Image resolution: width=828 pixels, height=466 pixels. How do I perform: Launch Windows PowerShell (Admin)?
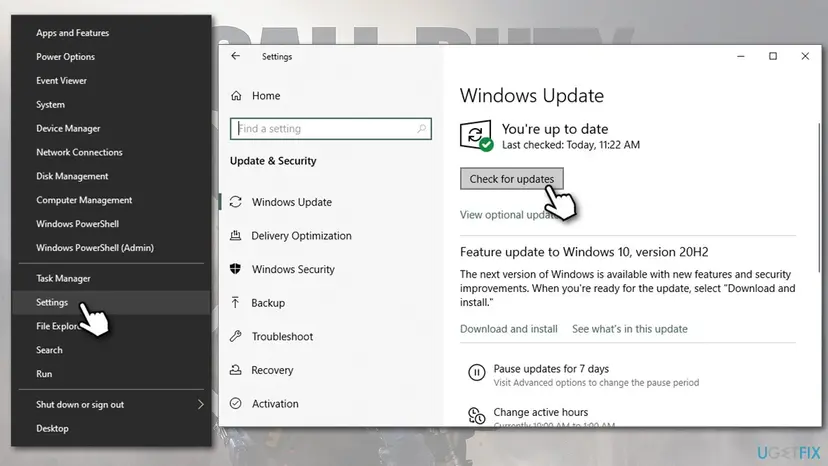(95, 248)
